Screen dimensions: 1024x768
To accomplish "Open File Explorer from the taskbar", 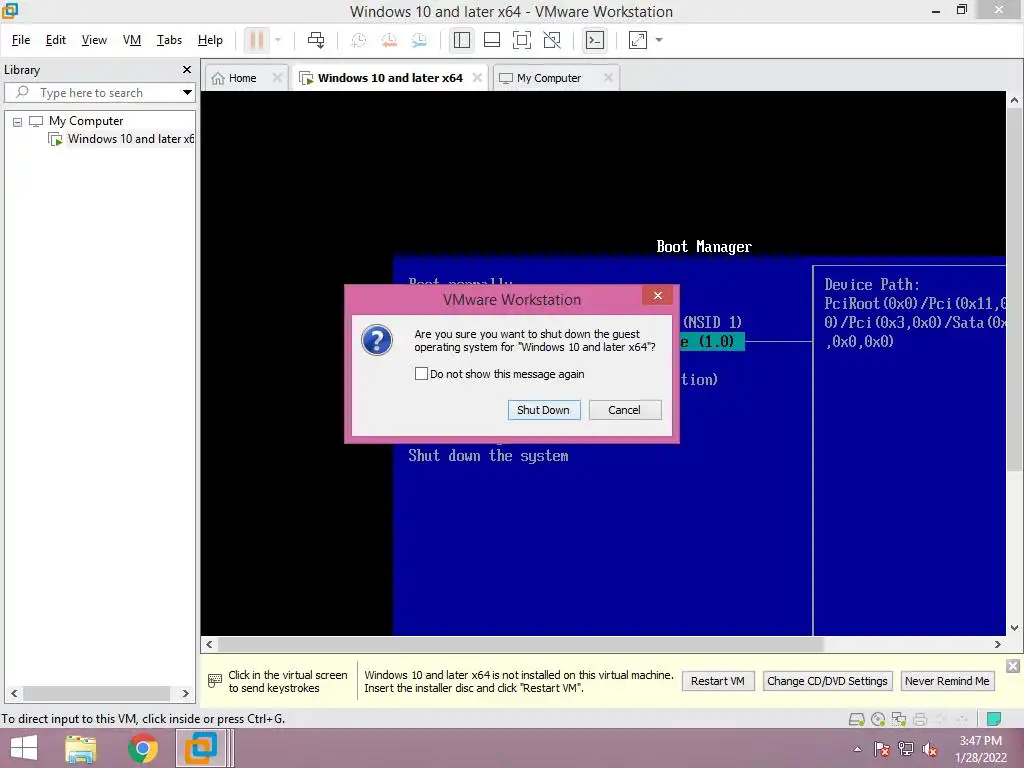I will pos(81,748).
